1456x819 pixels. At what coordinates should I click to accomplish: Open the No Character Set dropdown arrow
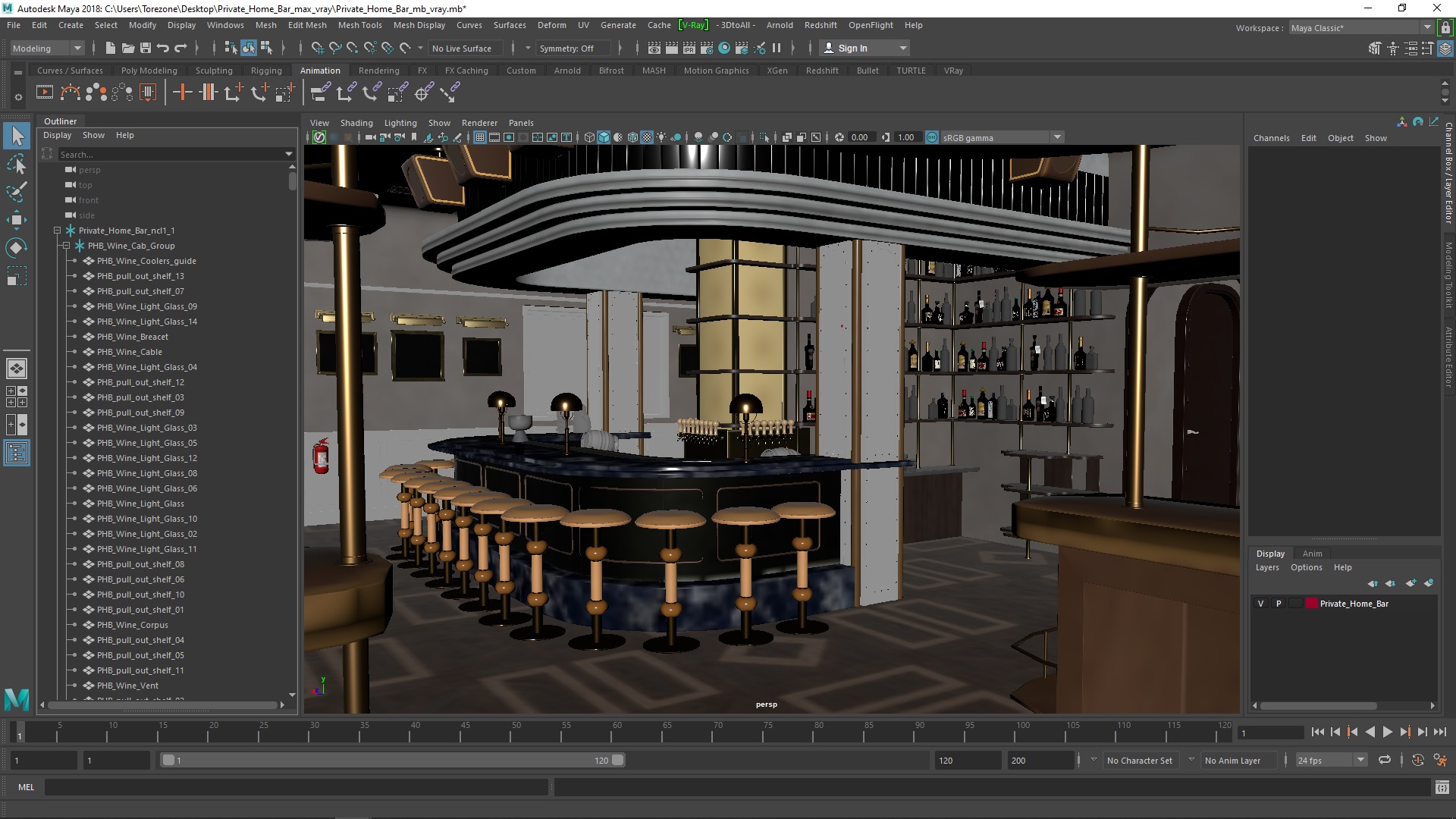(x=1094, y=760)
